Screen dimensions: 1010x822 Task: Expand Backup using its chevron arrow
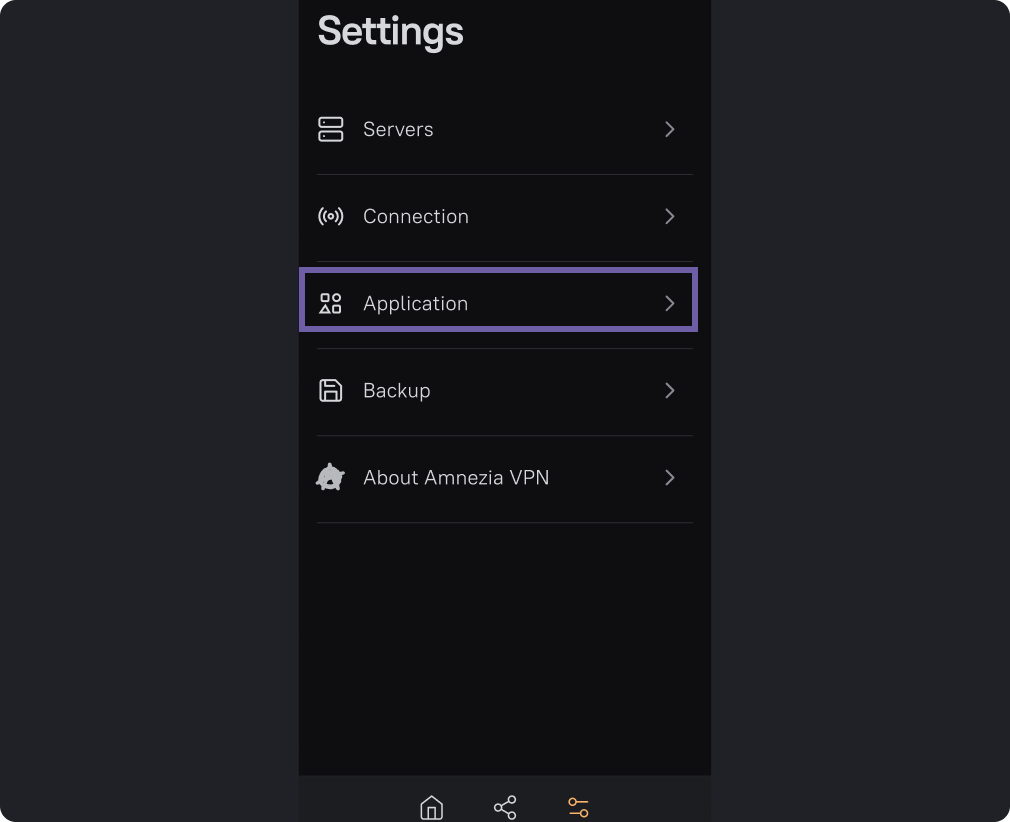[x=670, y=390]
